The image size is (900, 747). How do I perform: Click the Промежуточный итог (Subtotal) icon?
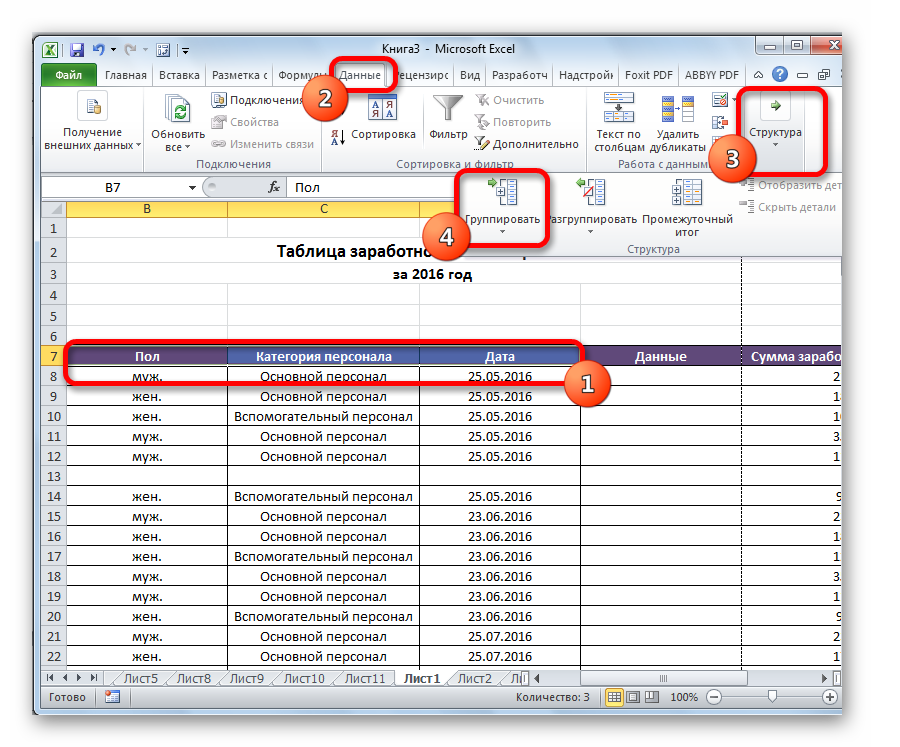click(x=686, y=194)
